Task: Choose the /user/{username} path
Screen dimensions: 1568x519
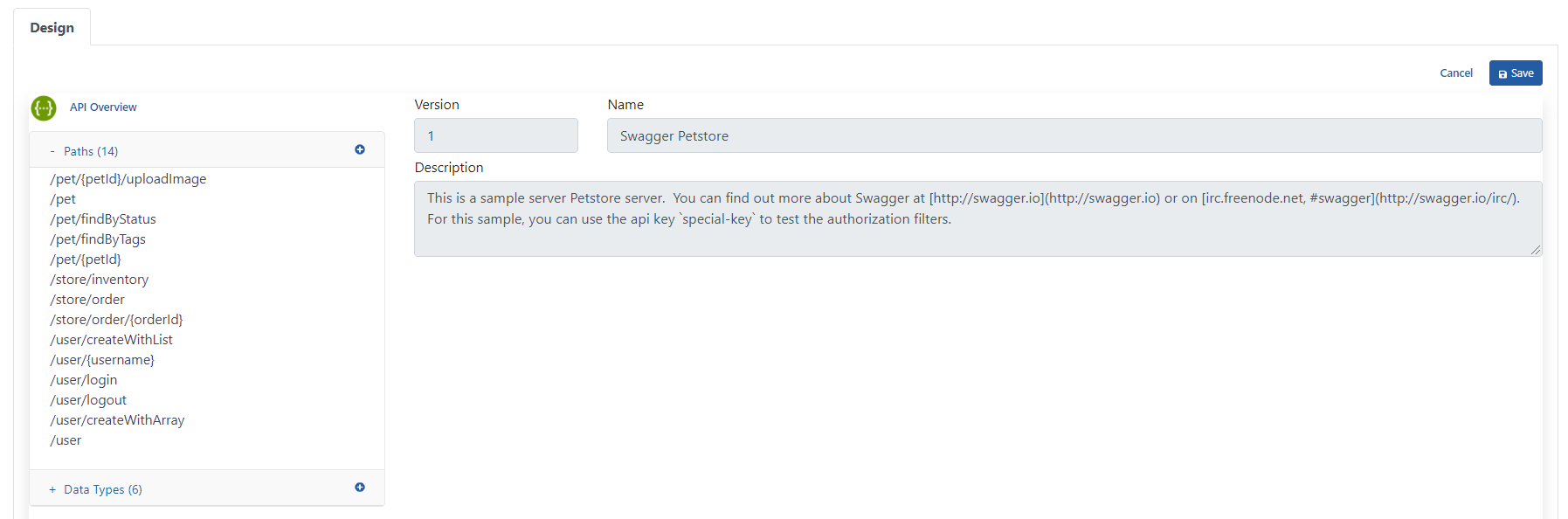Action: point(102,360)
